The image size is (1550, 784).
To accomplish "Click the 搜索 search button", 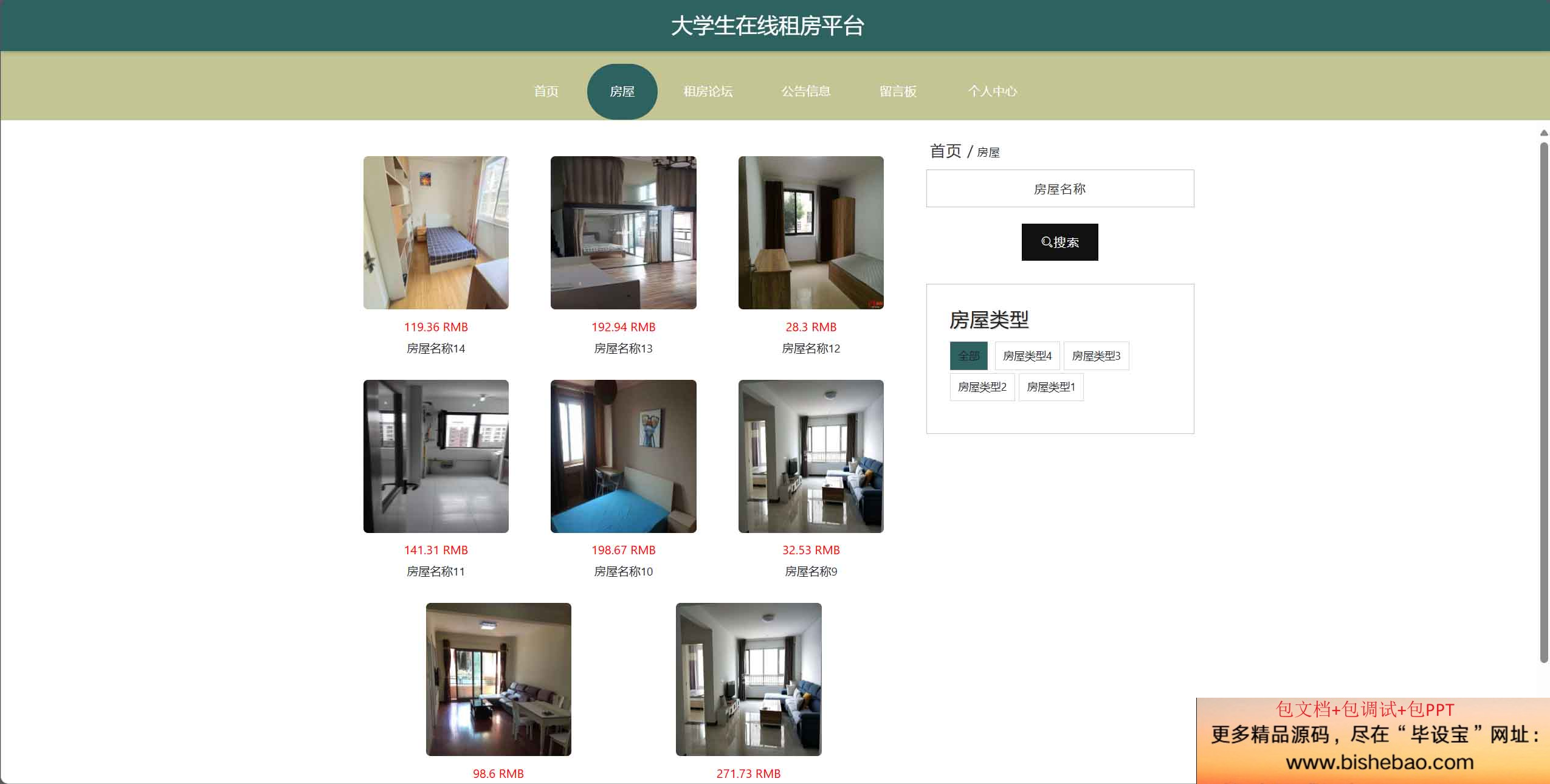I will (1059, 242).
